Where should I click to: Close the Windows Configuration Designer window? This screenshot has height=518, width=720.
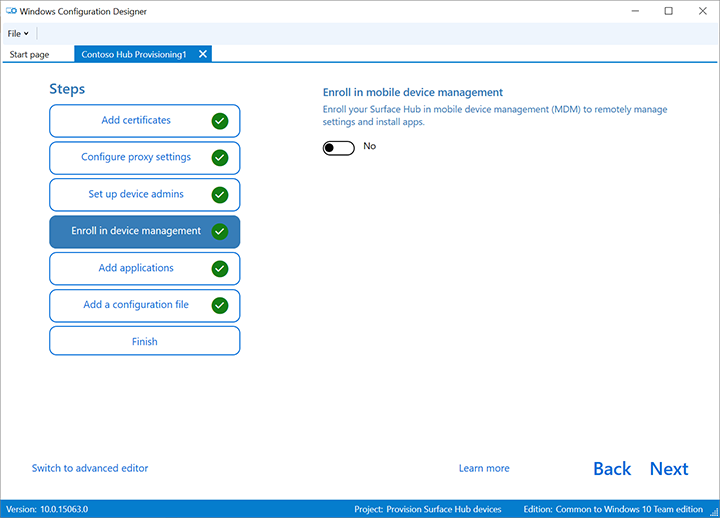[x=703, y=11]
